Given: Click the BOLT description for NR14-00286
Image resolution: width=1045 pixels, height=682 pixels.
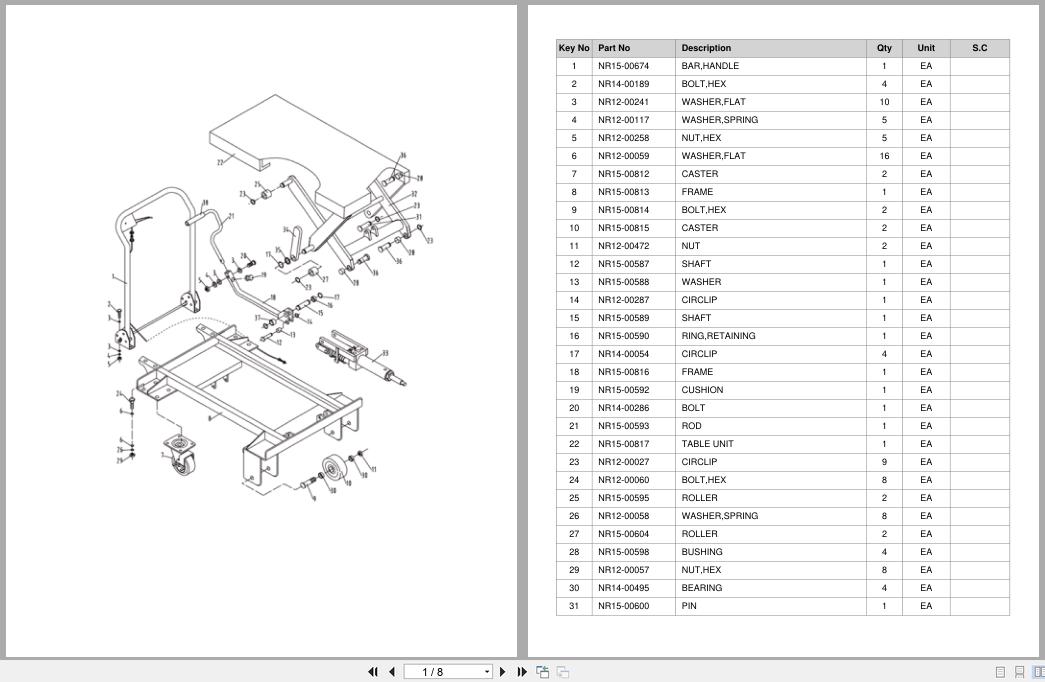Looking at the screenshot, I should coord(693,408).
